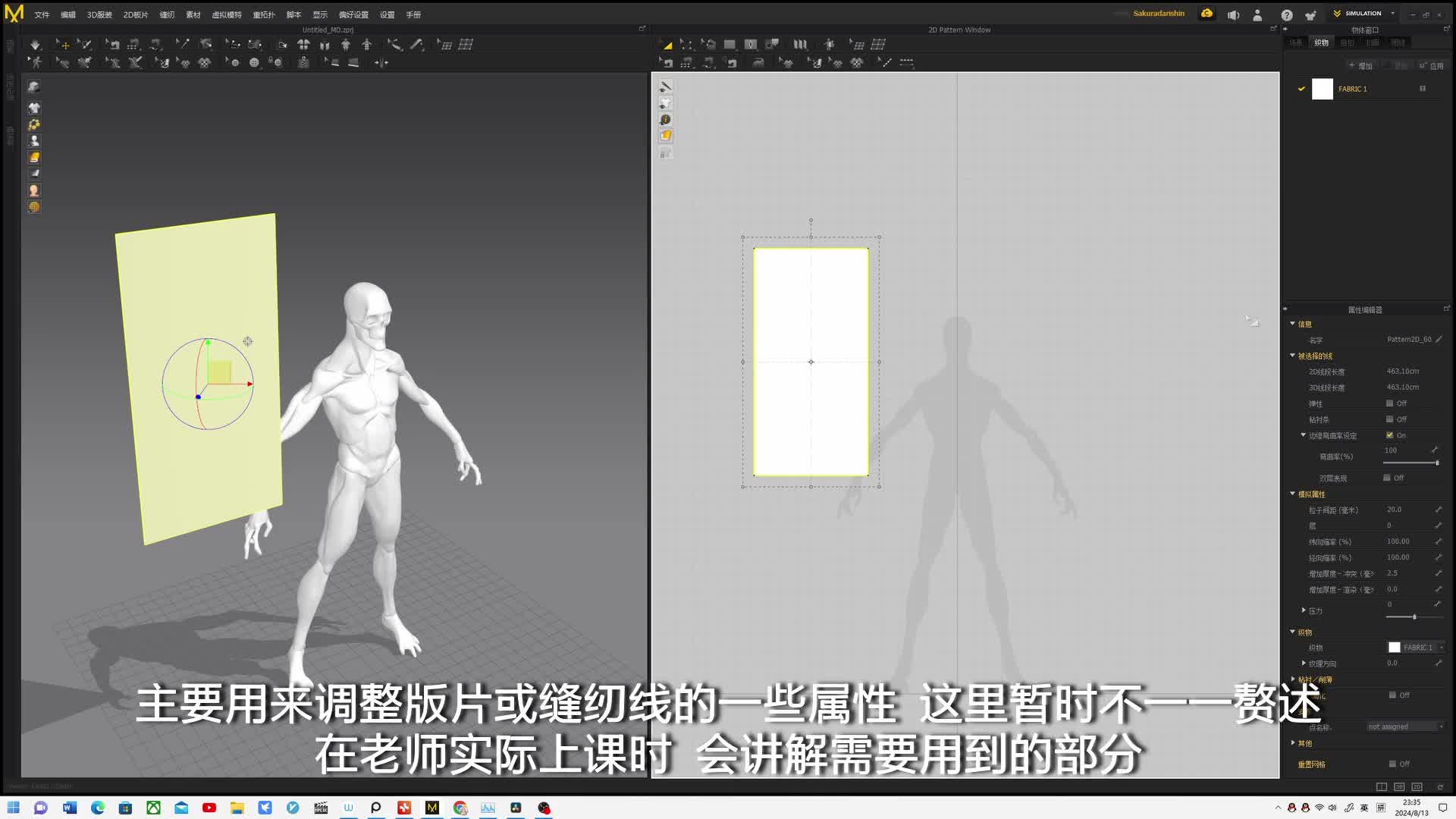Click the Simulate down-arrow icon in 3D toolbar
The image size is (1456, 819).
35,45
